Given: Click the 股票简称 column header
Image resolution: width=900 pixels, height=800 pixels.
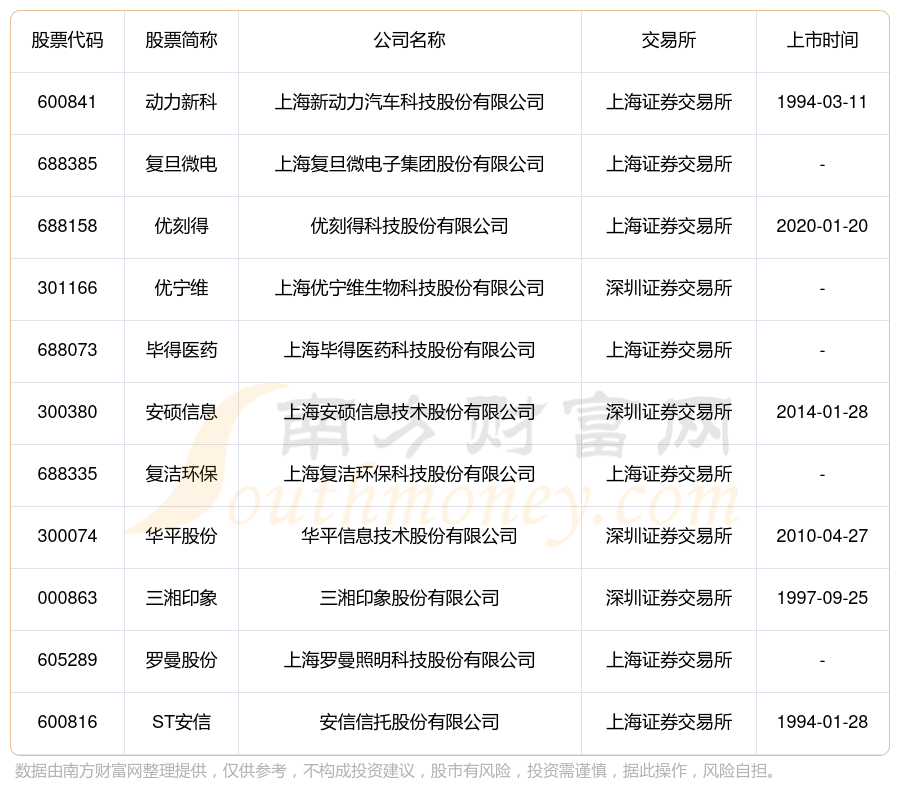Looking at the screenshot, I should 181,40.
